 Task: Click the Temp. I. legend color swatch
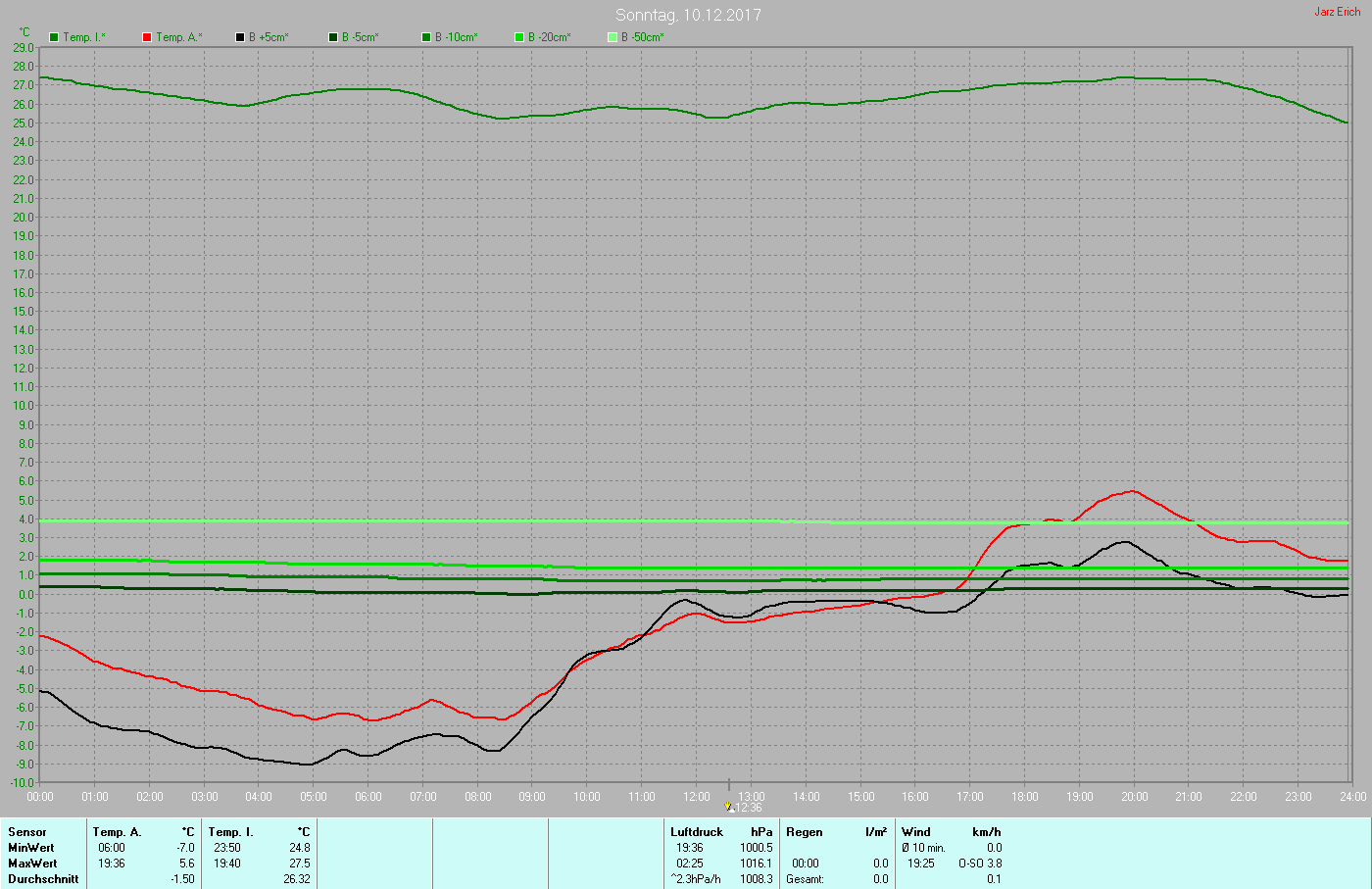(54, 37)
